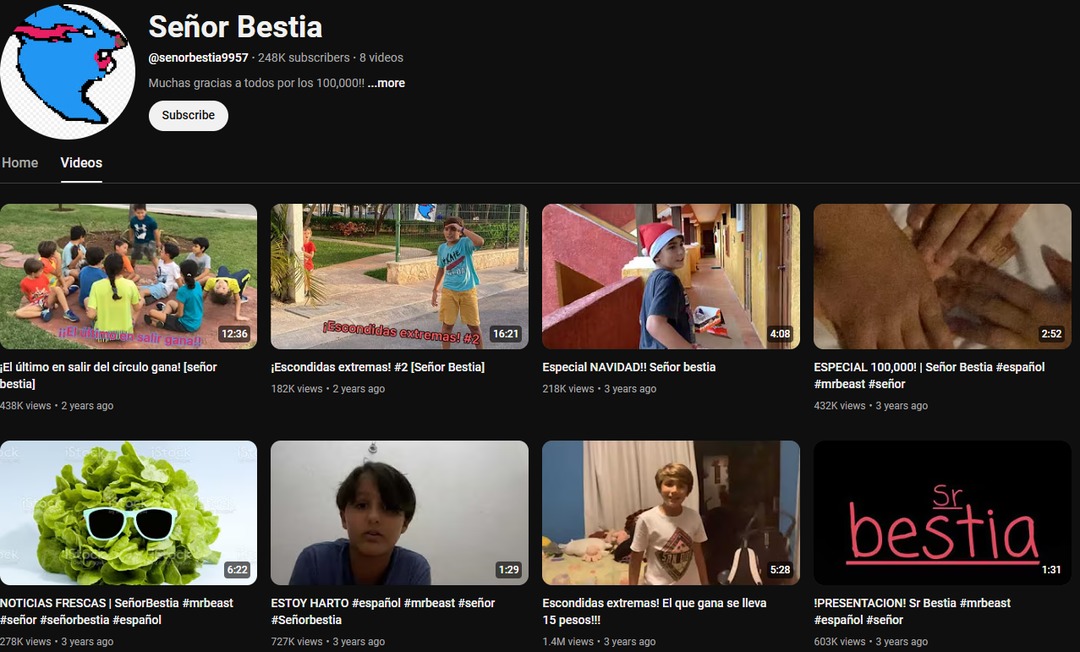1080x652 pixels.
Task: Switch to the Home tab
Action: (20, 163)
